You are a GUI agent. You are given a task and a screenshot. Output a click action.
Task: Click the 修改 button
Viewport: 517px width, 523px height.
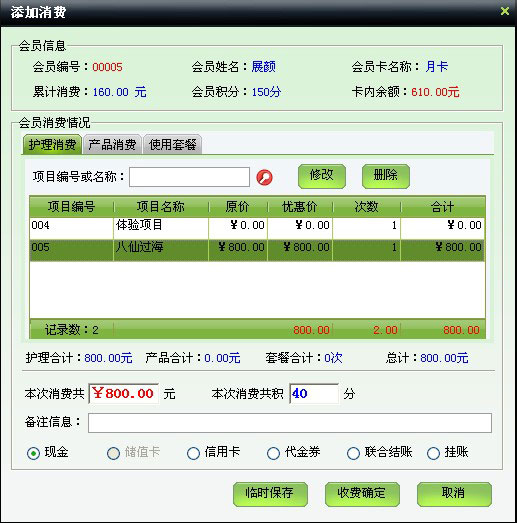click(322, 176)
